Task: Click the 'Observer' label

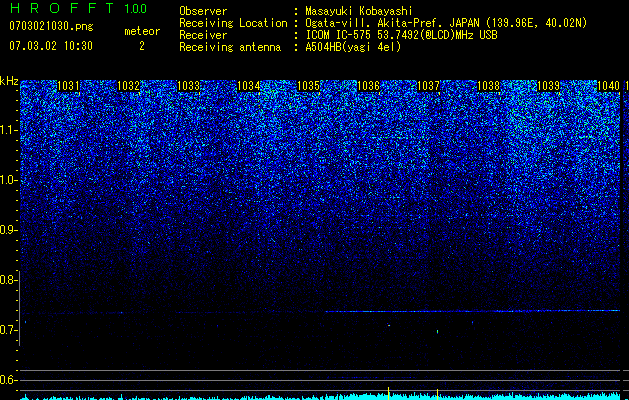Action: pos(203,11)
